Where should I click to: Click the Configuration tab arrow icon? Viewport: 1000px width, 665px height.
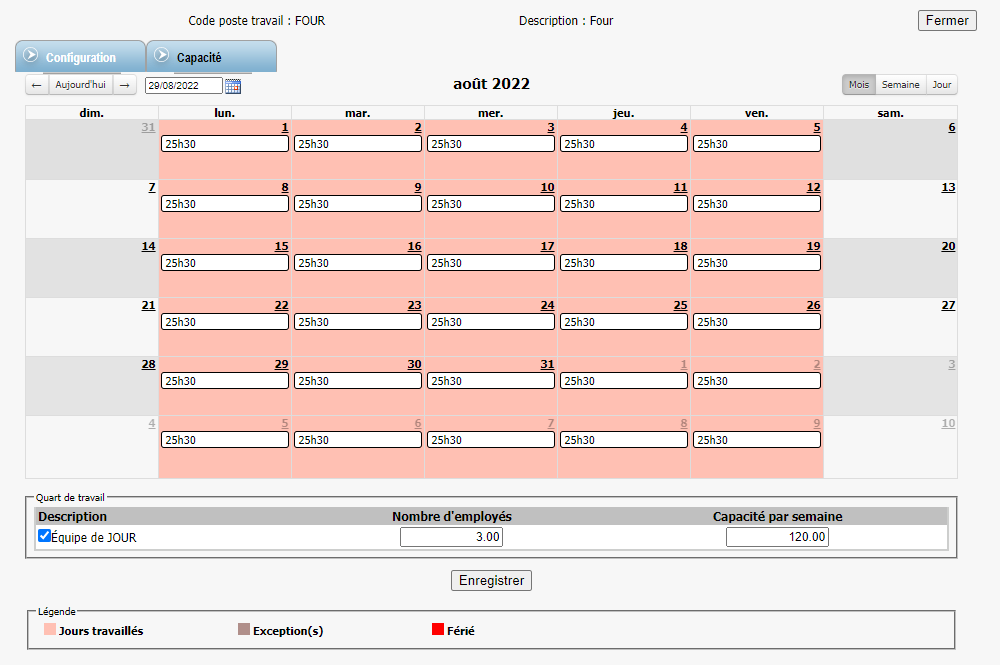coord(30,55)
